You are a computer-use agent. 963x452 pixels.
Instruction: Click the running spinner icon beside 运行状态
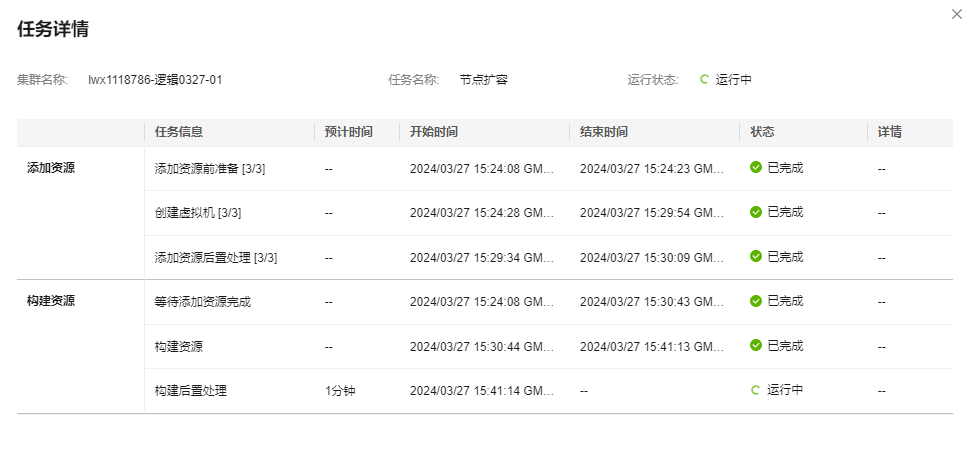pos(704,79)
